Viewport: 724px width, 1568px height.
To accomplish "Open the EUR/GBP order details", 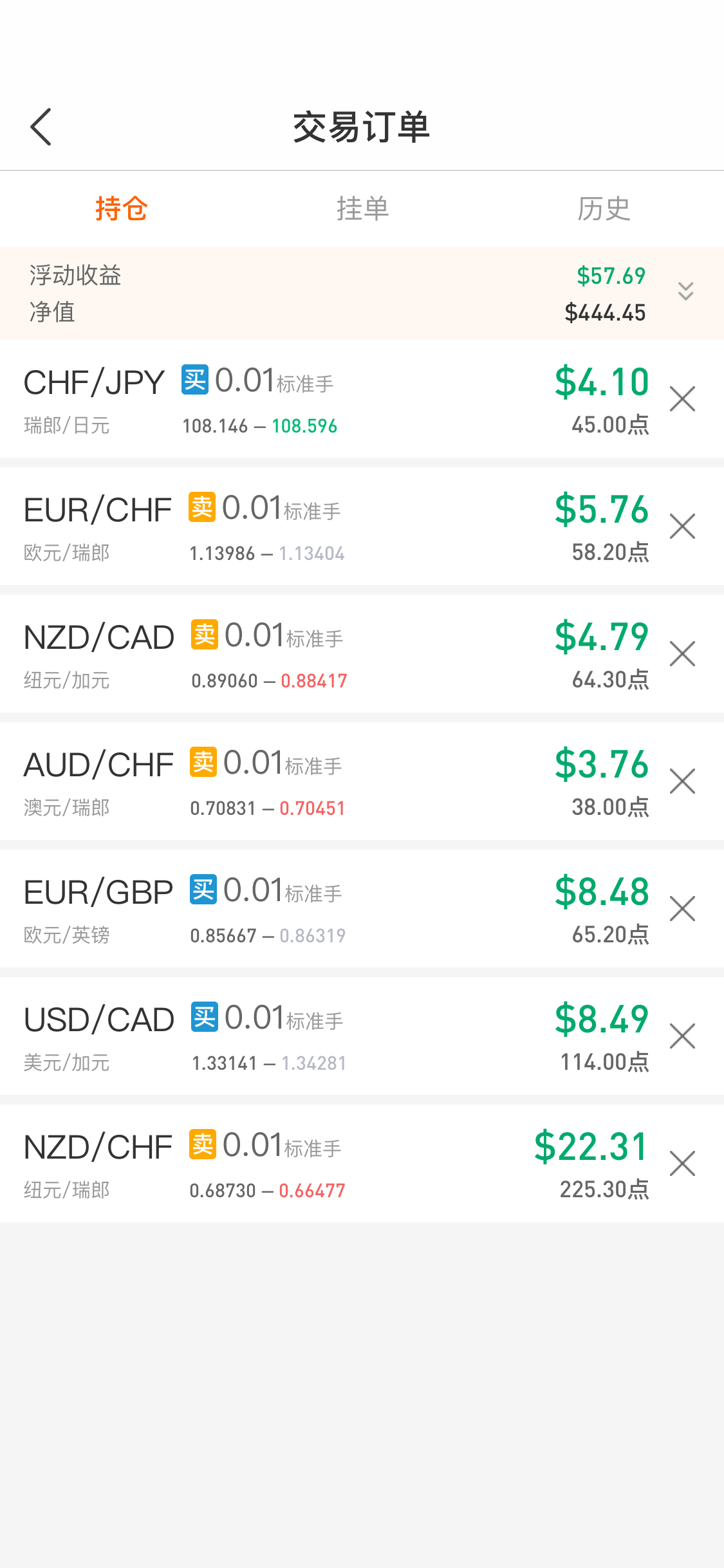I will tap(362, 908).
